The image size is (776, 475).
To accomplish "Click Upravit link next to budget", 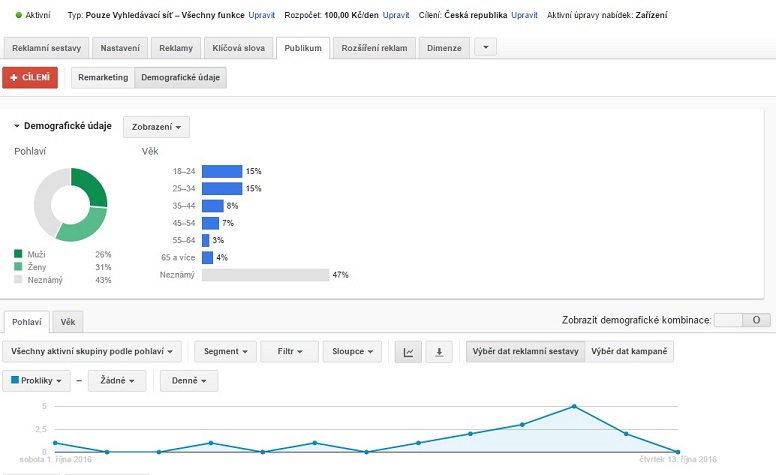I will 395,16.
